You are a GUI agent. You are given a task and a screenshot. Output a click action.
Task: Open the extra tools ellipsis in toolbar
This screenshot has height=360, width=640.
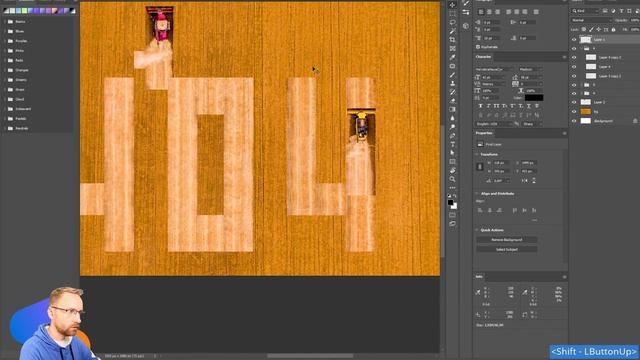click(x=452, y=188)
